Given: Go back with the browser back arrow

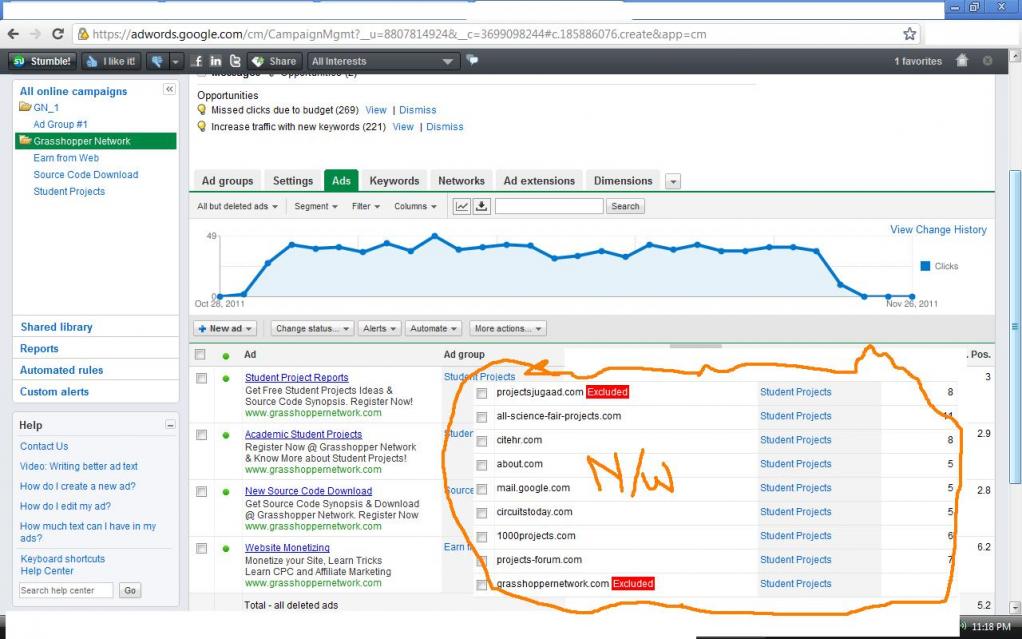Looking at the screenshot, I should (x=13, y=34).
